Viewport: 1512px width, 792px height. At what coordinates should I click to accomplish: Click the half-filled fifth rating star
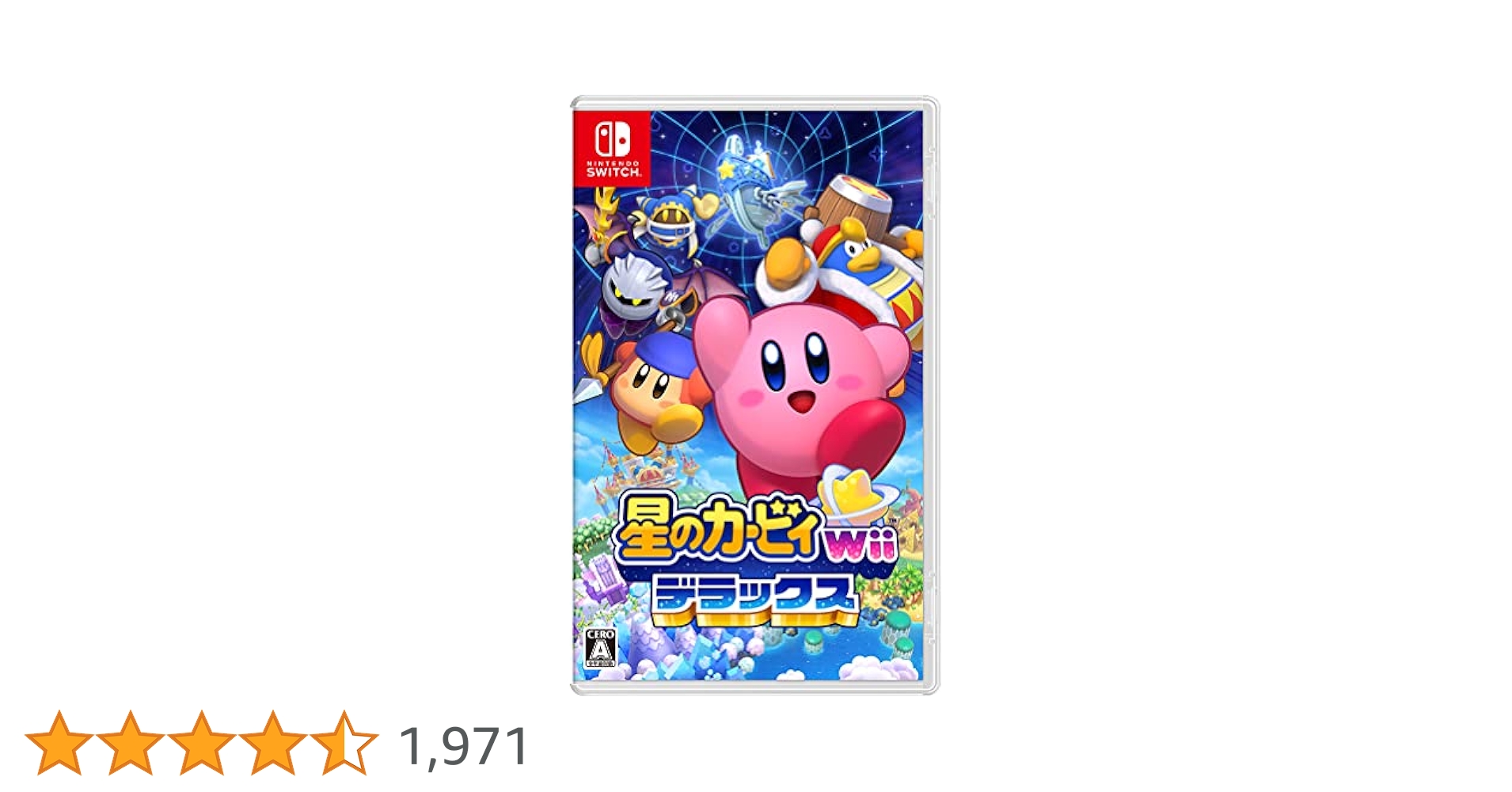[x=344, y=743]
